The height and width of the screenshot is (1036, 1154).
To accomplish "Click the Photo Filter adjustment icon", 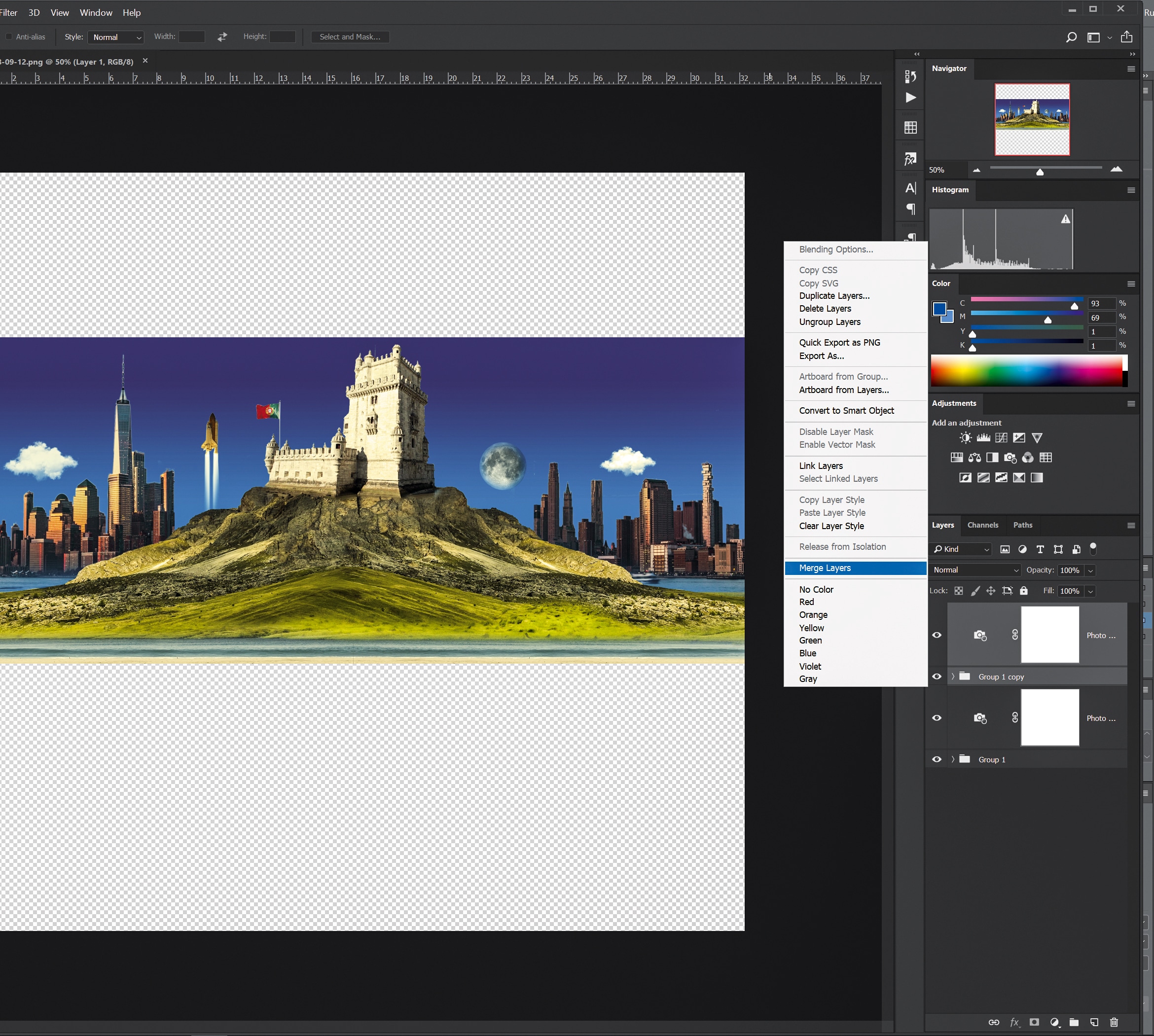I will [x=1010, y=458].
